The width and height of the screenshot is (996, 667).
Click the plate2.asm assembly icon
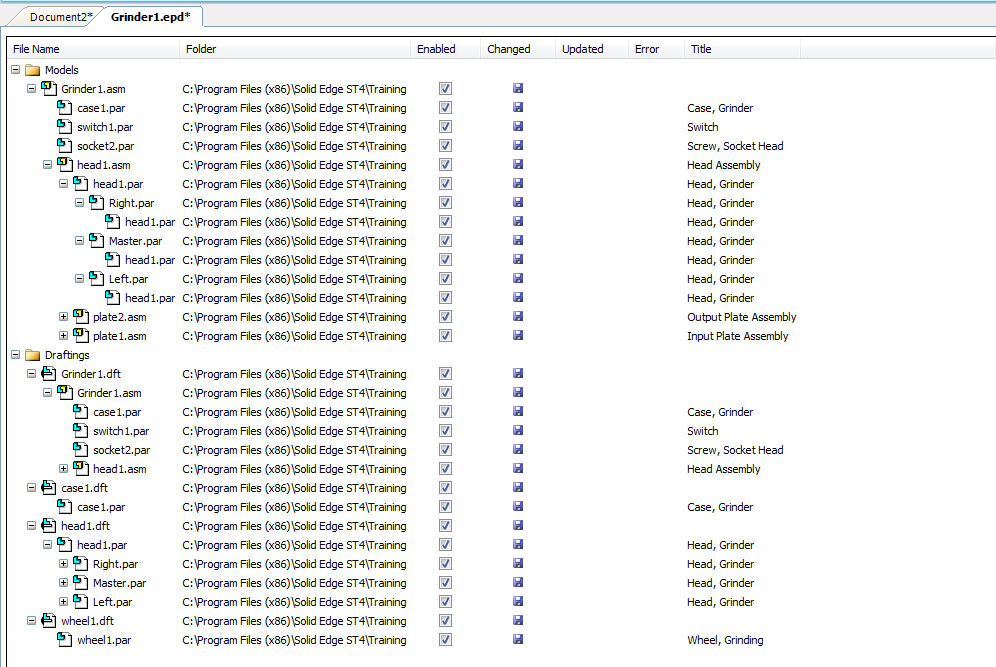[81, 317]
